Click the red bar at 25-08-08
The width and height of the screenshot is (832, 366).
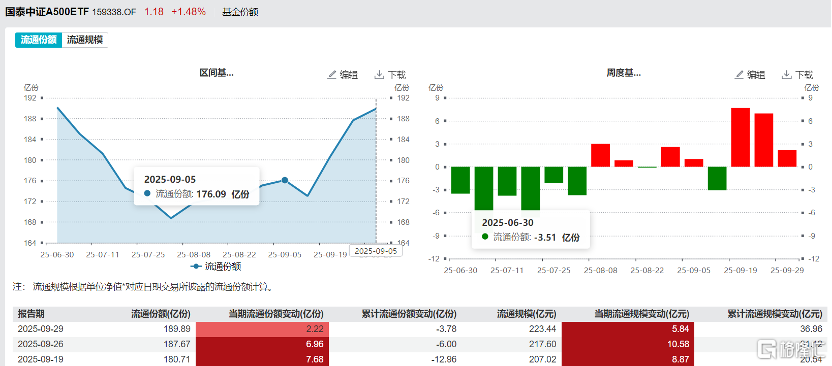600,155
